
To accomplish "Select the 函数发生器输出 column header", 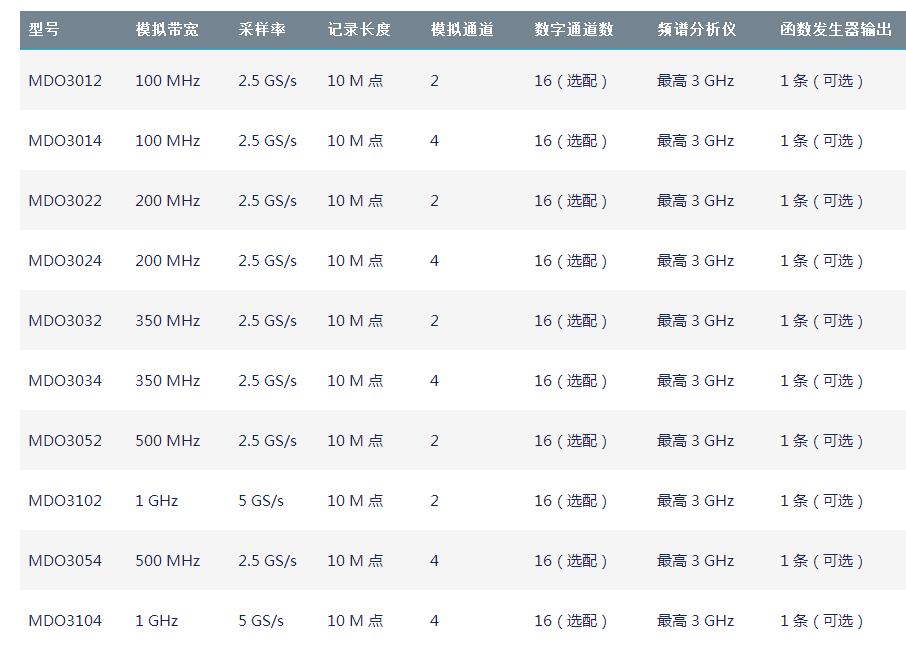I will point(836,29).
